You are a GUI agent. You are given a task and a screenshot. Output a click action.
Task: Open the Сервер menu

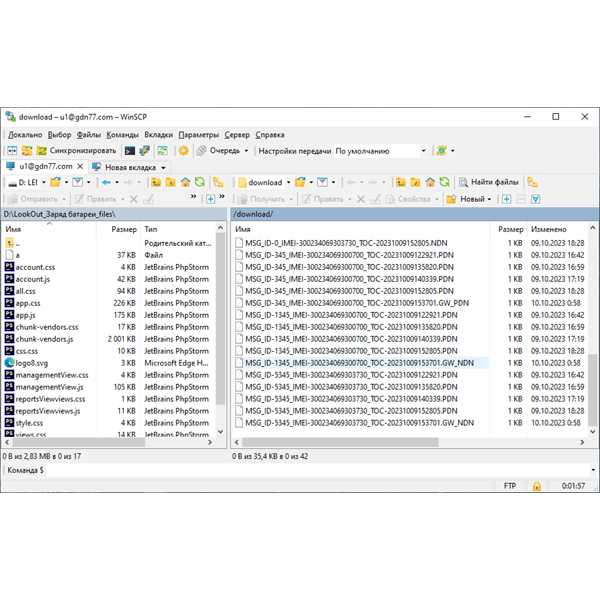tap(237, 135)
